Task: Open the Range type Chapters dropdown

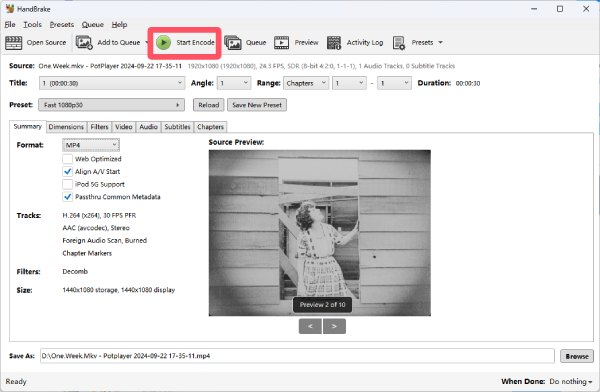Action: click(306, 83)
